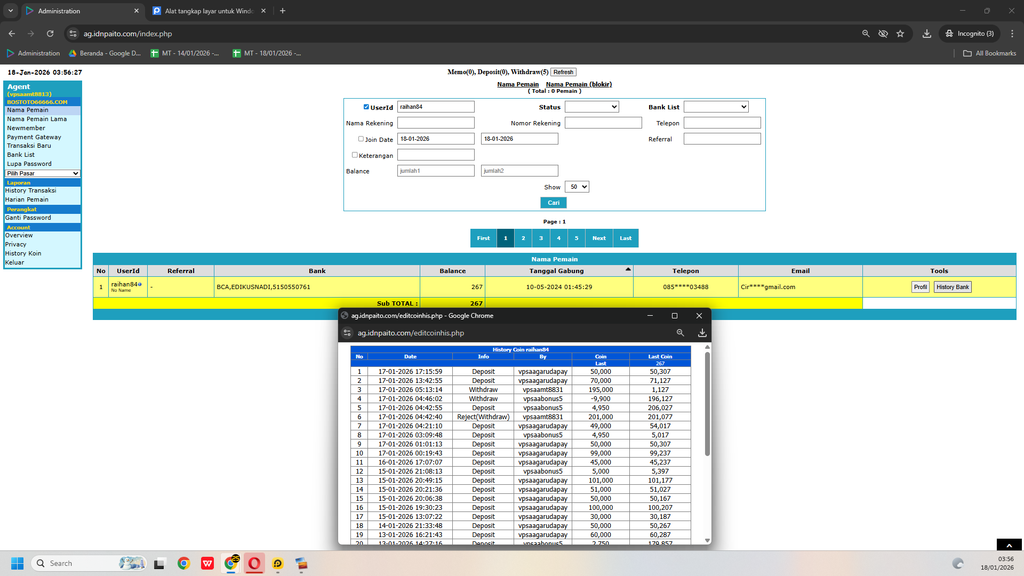1024x576 pixels.
Task: Go to page 5 in pagination
Action: [576, 238]
